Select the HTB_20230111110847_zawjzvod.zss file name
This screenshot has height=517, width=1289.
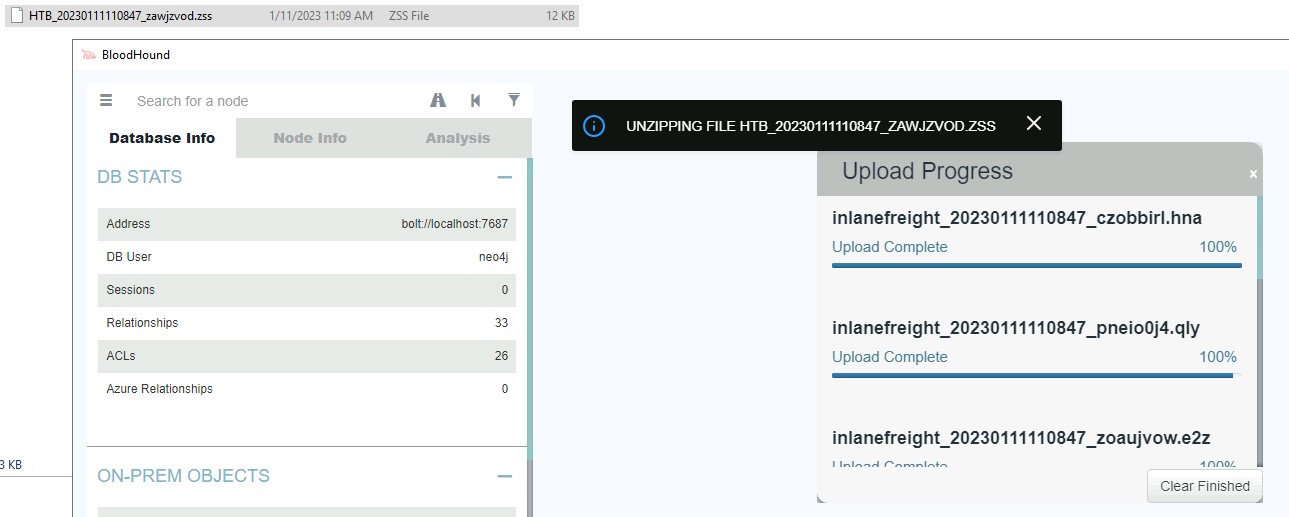(x=120, y=16)
